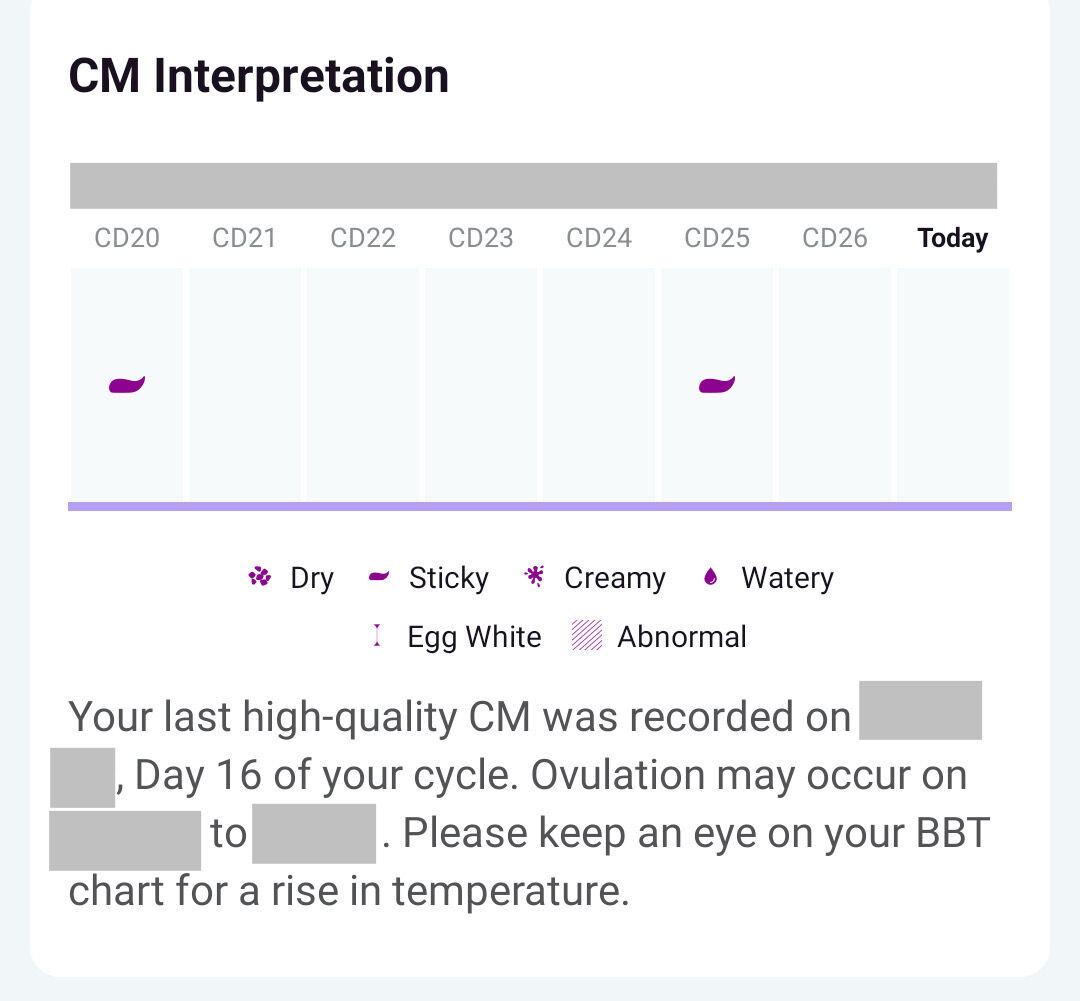This screenshot has width=1080, height=1001.
Task: Click the Dry legend icon
Action: [260, 577]
